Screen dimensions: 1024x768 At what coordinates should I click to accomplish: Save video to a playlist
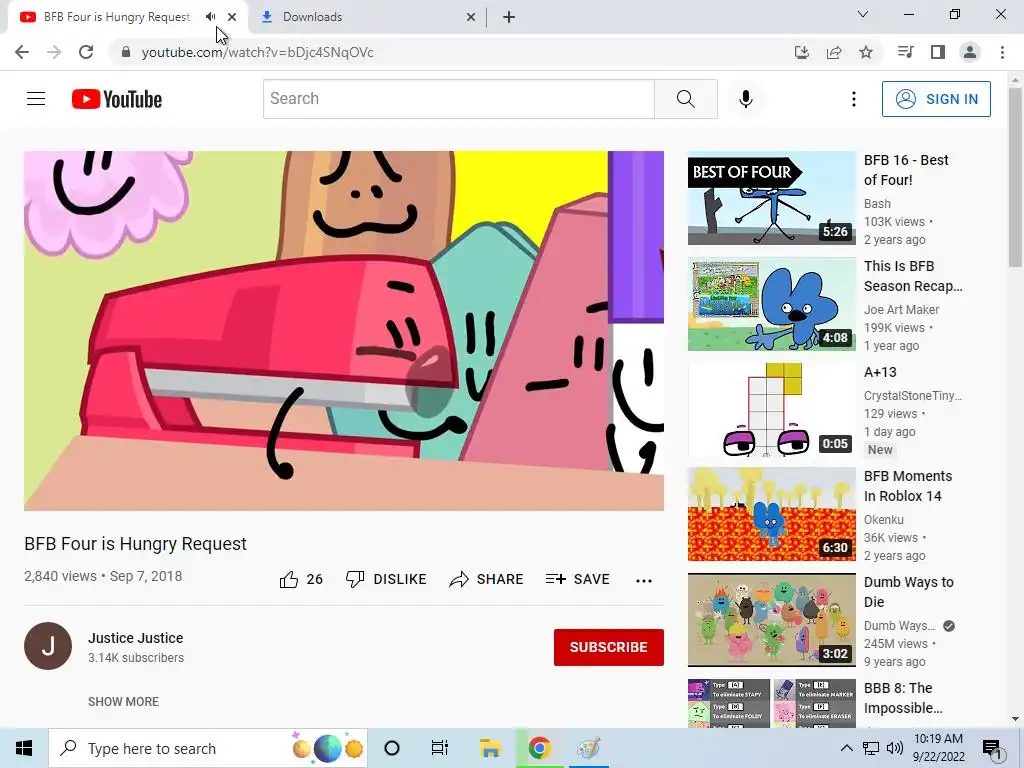[x=577, y=579]
